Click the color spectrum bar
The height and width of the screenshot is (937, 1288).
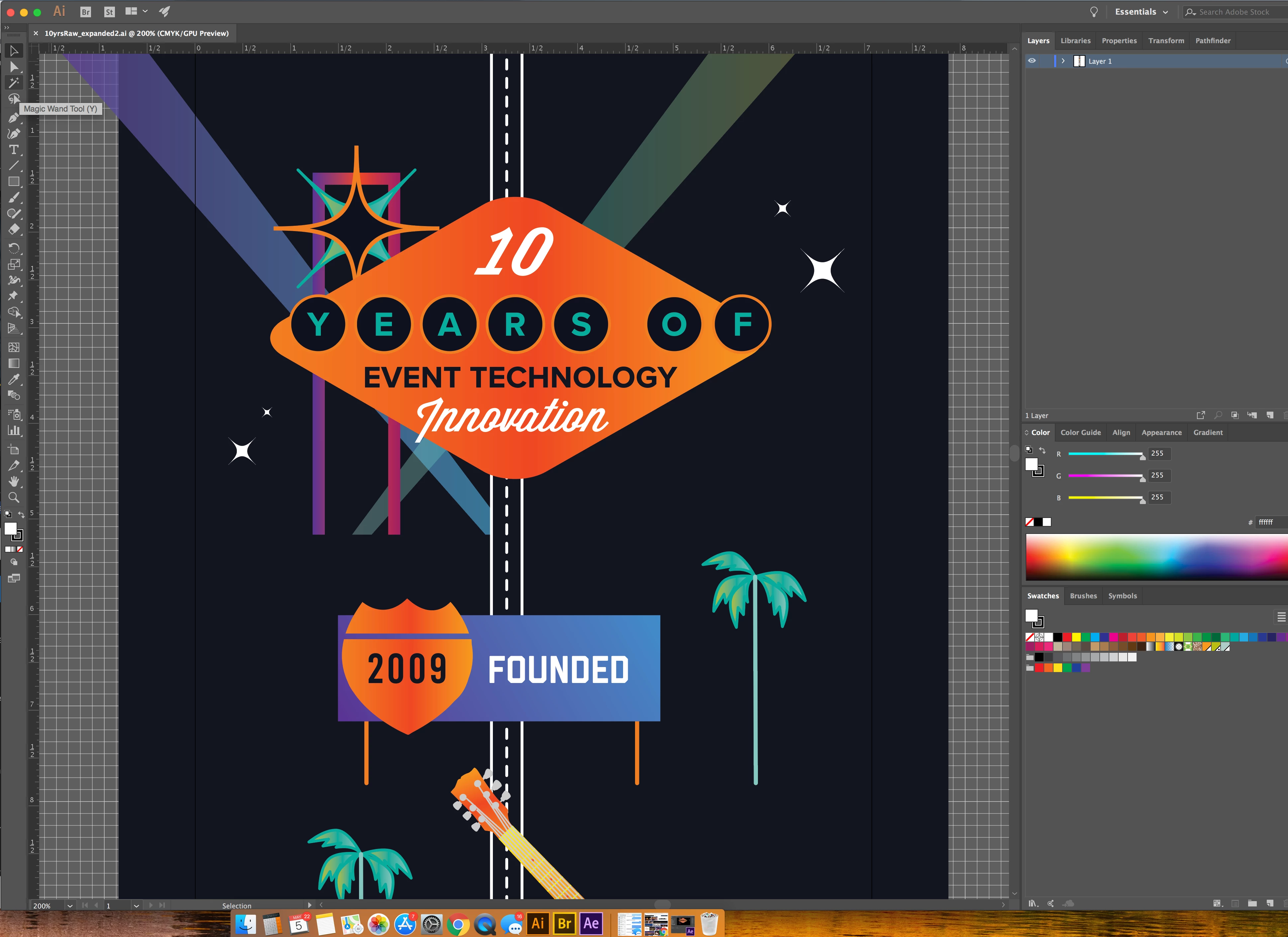coord(1153,556)
